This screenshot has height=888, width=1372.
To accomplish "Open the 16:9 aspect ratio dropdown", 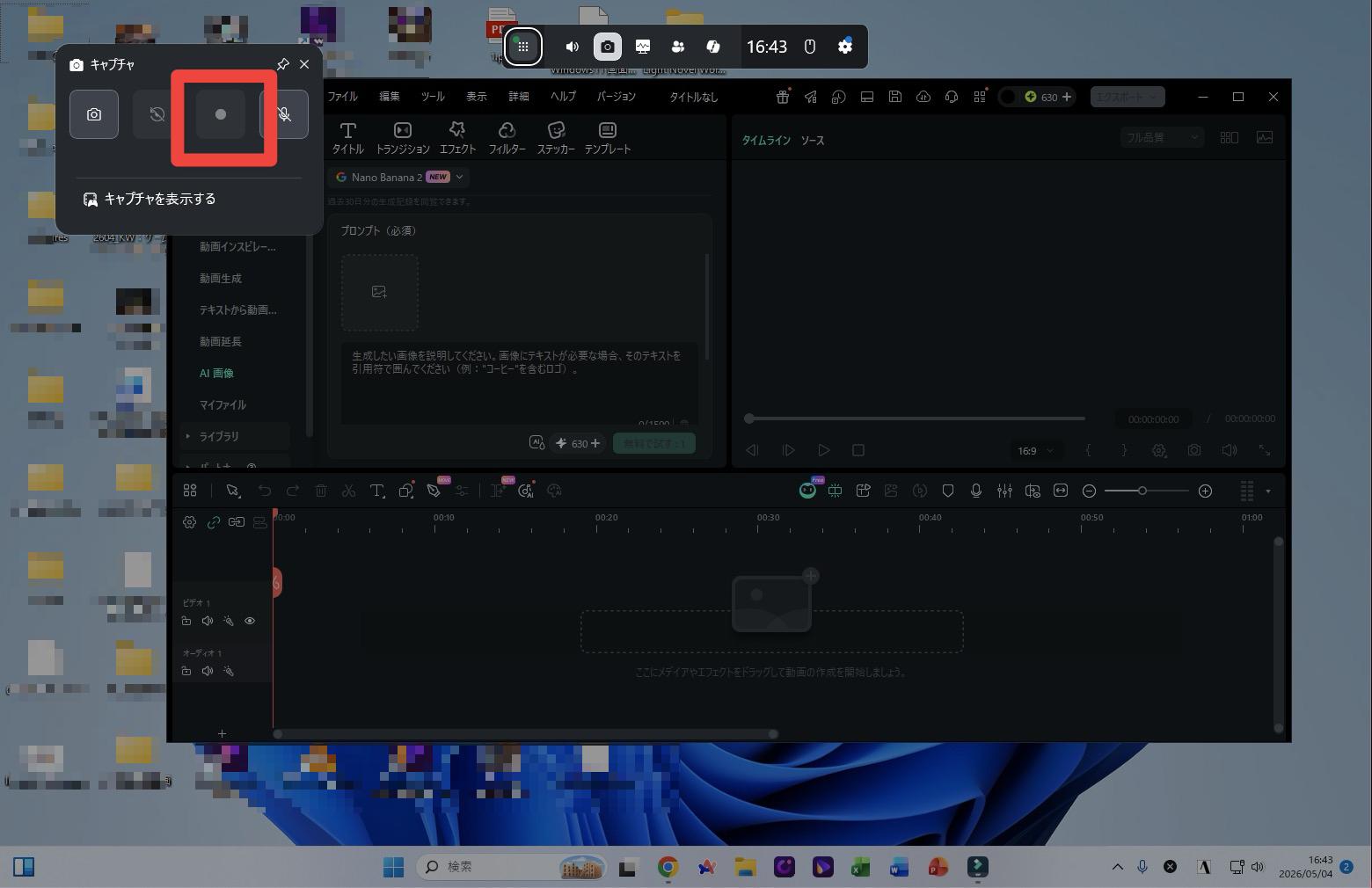I will tap(1035, 450).
